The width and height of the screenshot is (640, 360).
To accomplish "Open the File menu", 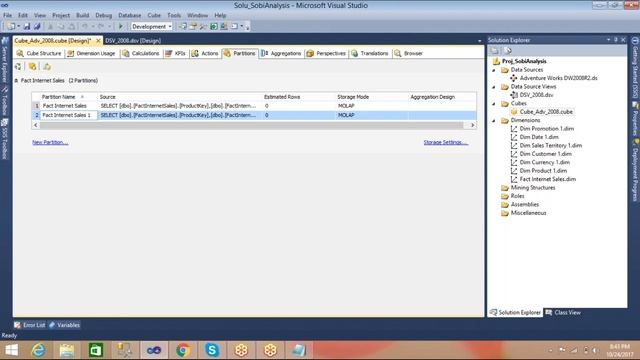I will (x=7, y=15).
